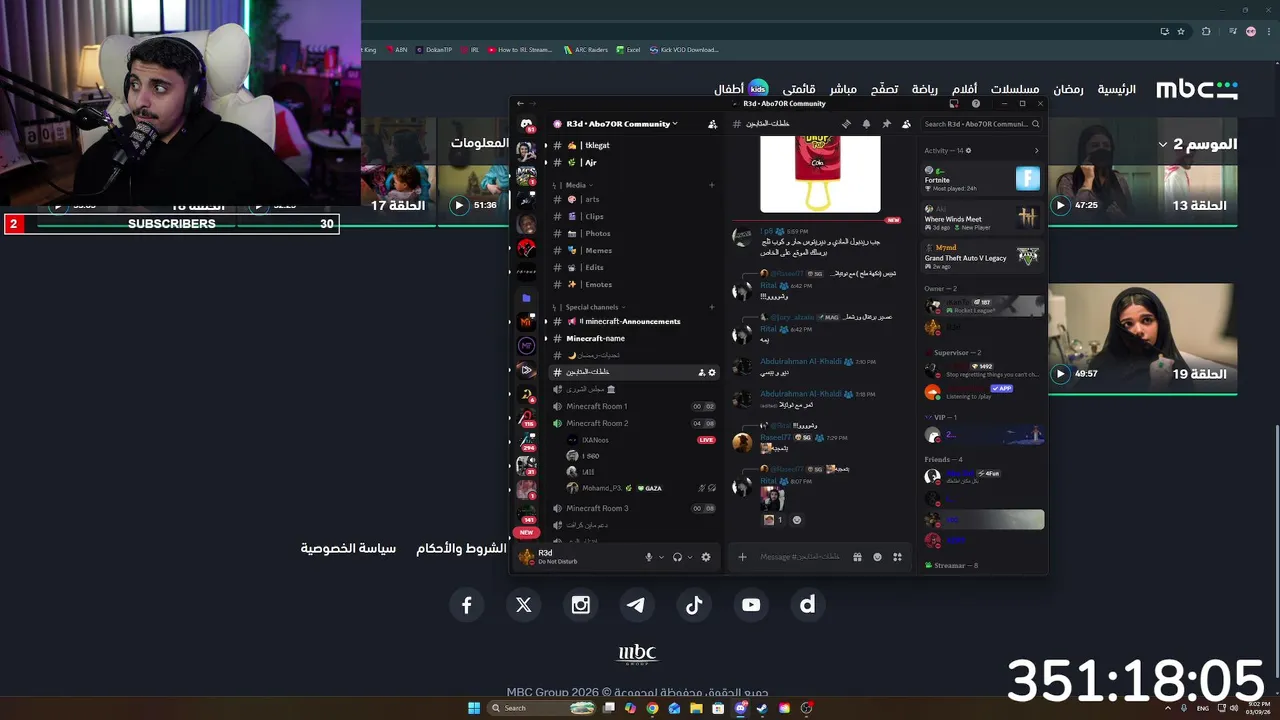Open YouTube icon in MBC footer

click(750, 604)
